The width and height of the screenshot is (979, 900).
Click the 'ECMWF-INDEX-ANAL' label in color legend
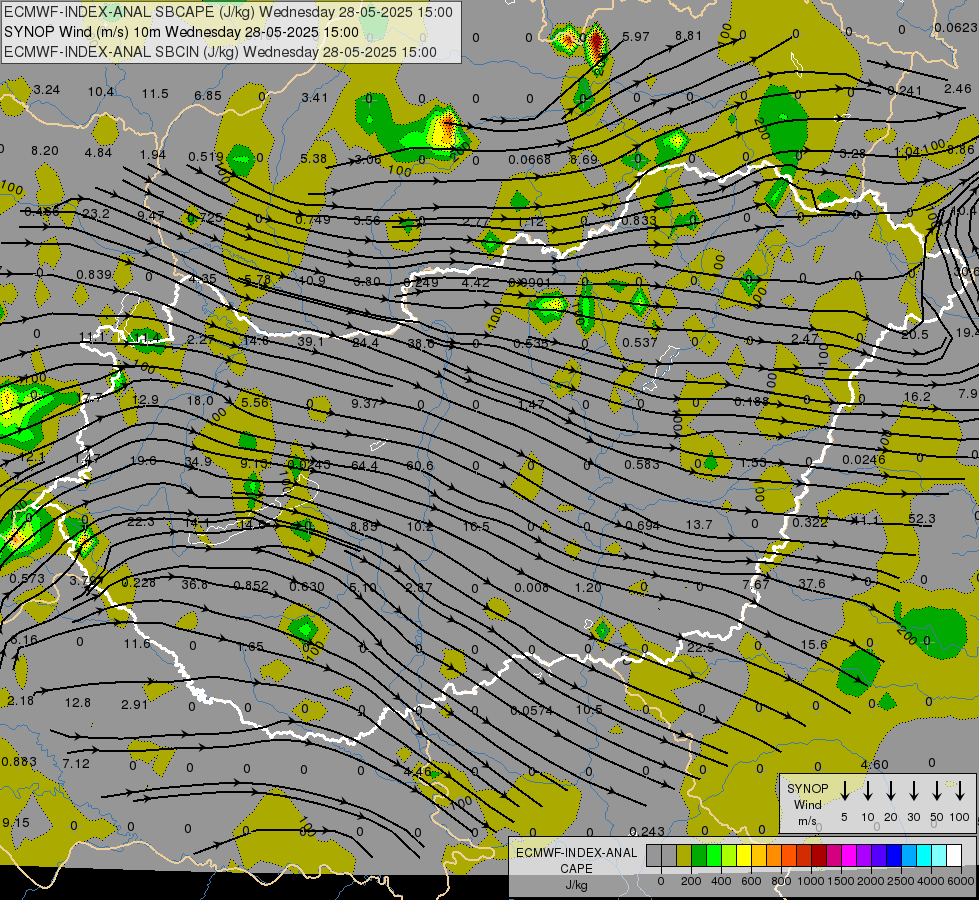[576, 853]
